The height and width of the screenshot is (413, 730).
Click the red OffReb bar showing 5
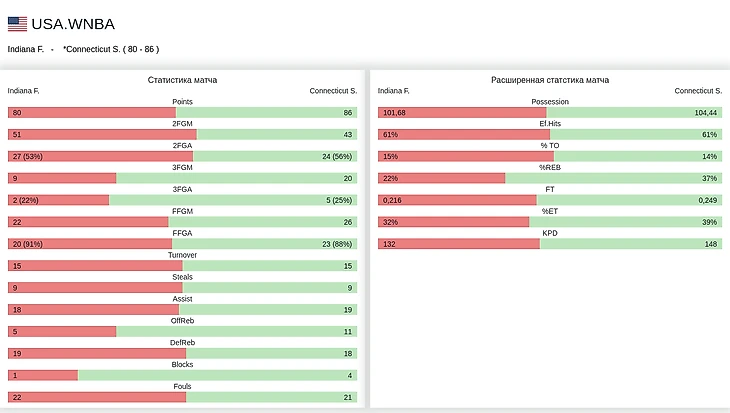coord(62,331)
